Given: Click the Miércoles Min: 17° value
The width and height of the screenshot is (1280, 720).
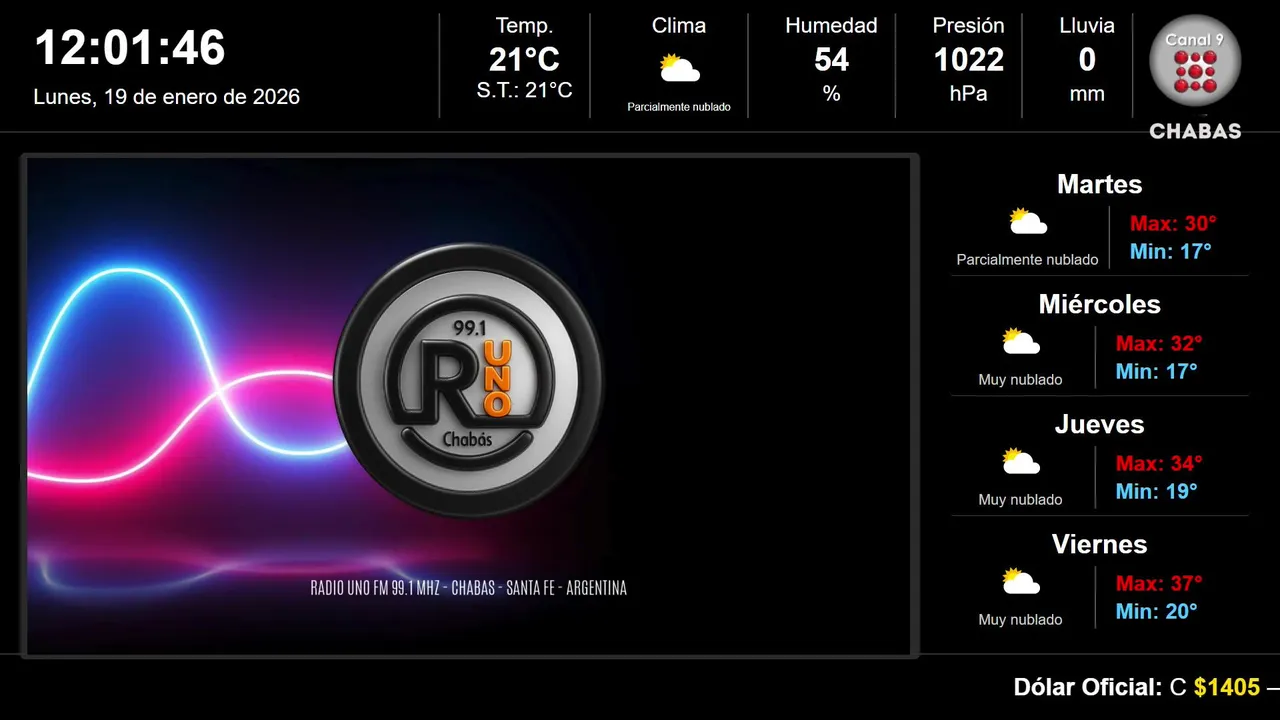Looking at the screenshot, I should [1156, 372].
